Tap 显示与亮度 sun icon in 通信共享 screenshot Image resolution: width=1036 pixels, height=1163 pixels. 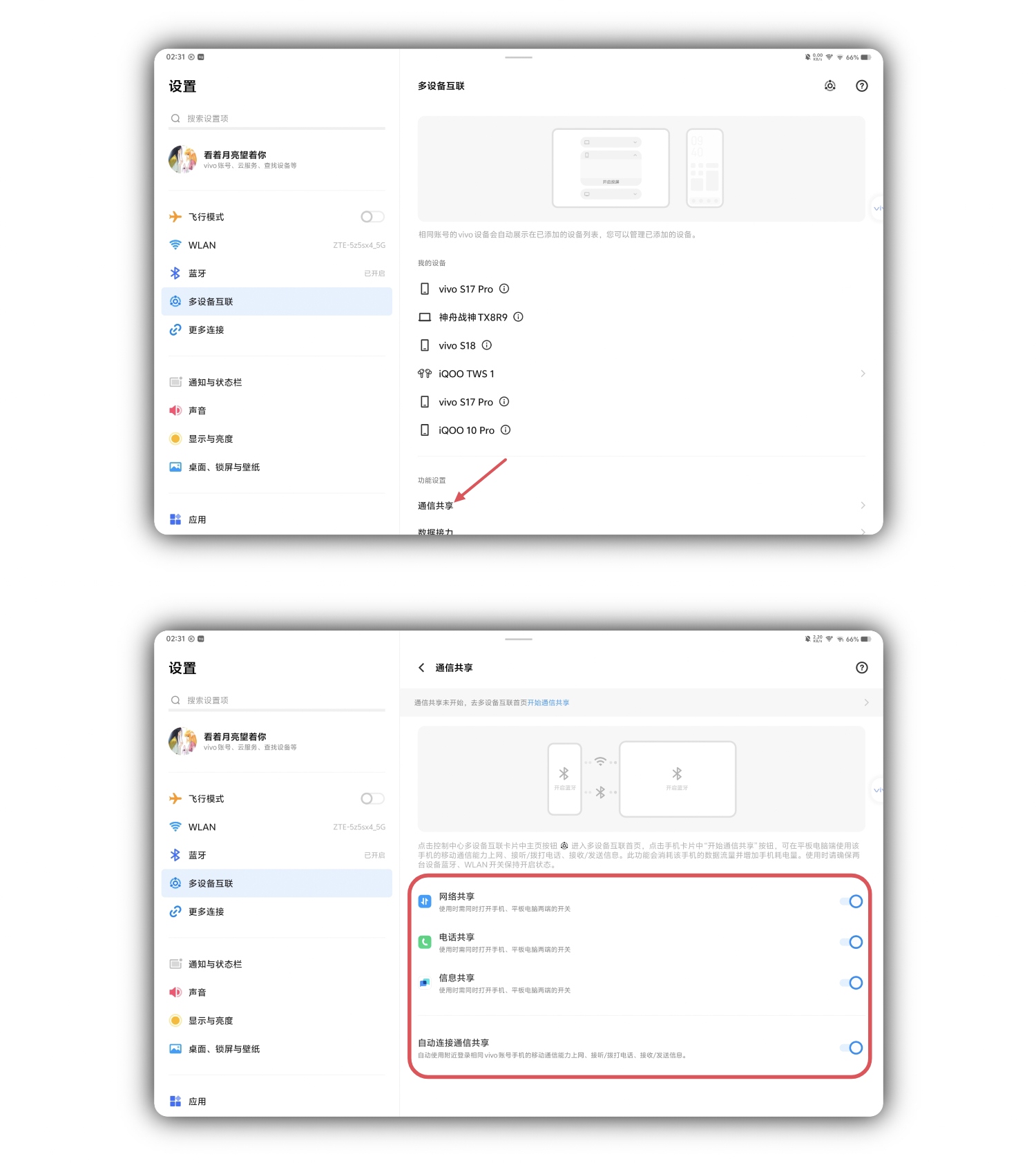(x=175, y=1020)
